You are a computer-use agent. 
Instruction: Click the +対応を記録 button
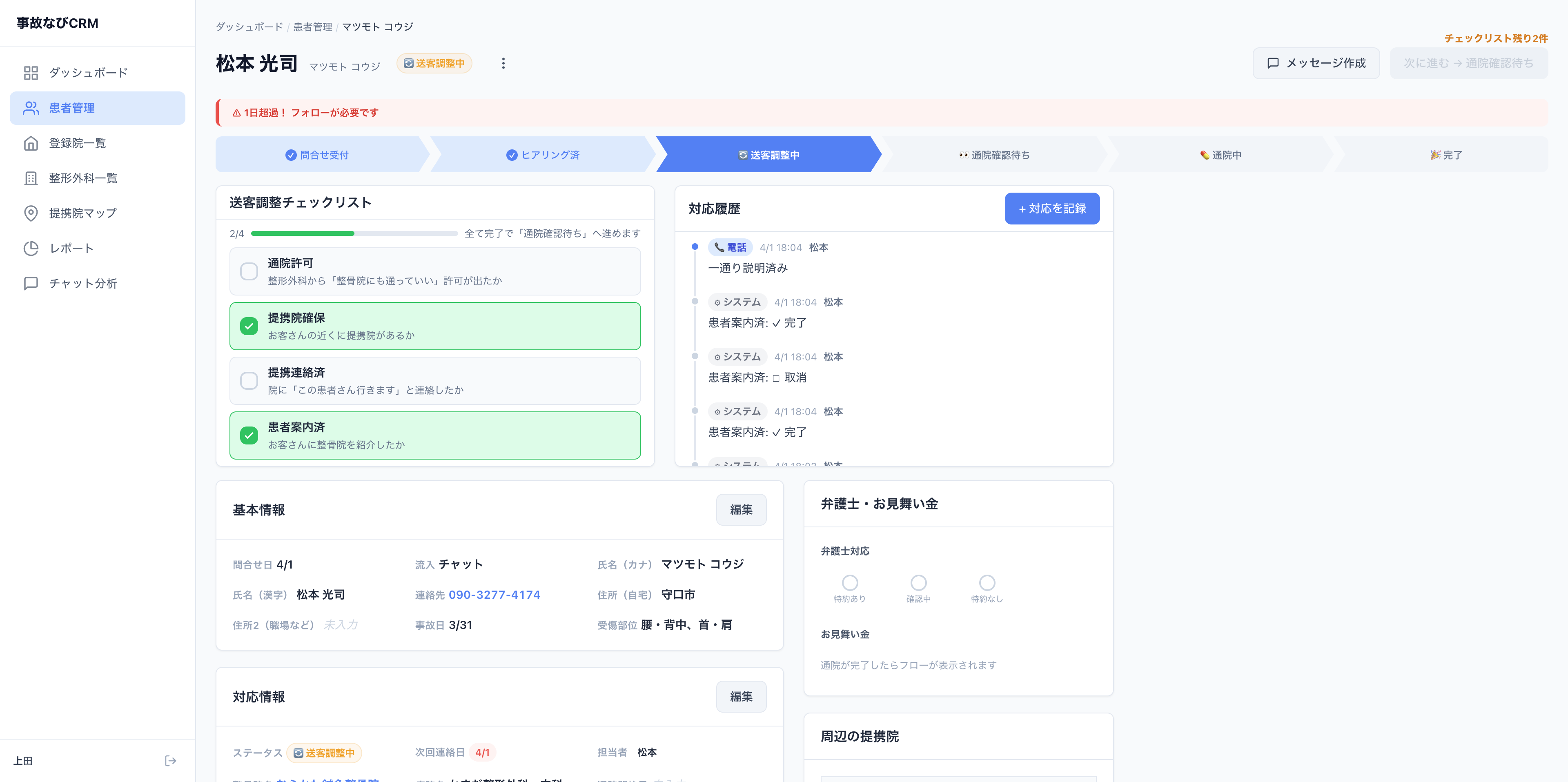pyautogui.click(x=1052, y=208)
